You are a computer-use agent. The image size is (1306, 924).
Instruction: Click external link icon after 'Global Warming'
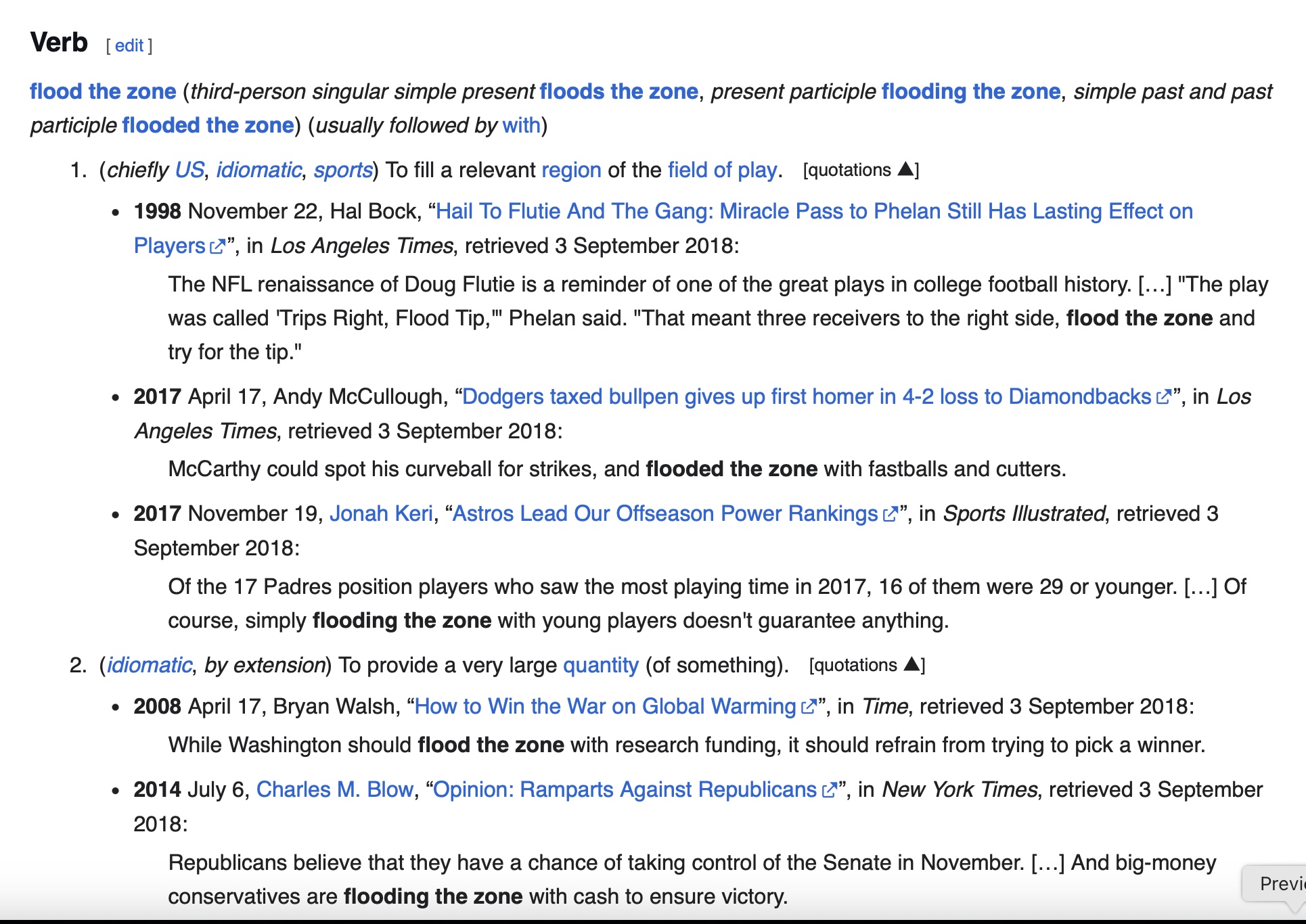pyautogui.click(x=808, y=708)
